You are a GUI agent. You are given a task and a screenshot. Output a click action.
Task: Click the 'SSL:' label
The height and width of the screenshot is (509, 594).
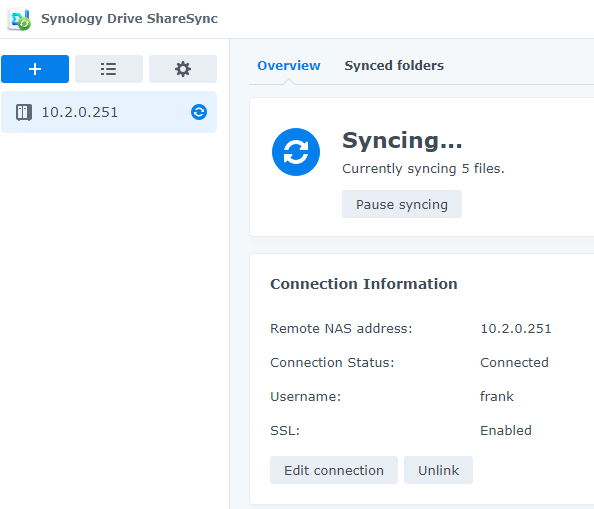(x=285, y=431)
